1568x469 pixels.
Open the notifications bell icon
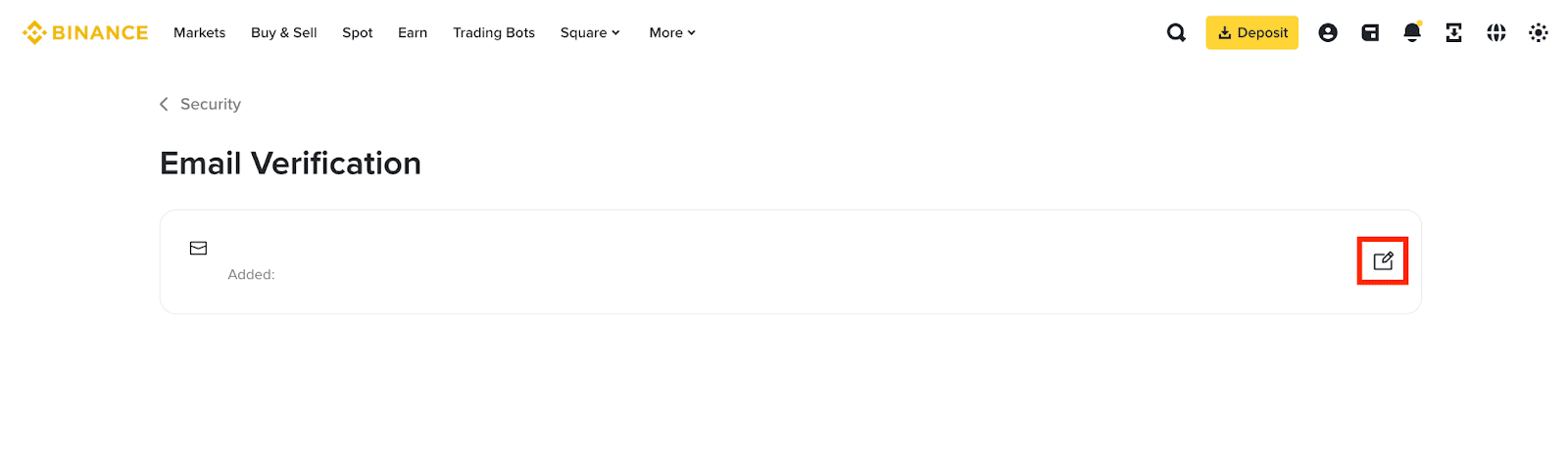click(1412, 32)
